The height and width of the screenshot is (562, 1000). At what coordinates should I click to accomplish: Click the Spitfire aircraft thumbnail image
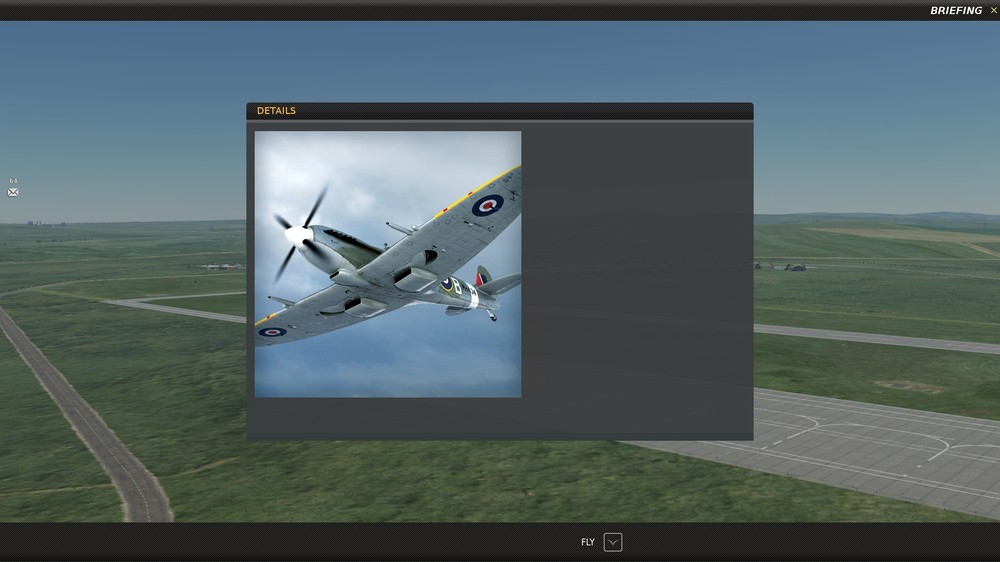tap(388, 264)
